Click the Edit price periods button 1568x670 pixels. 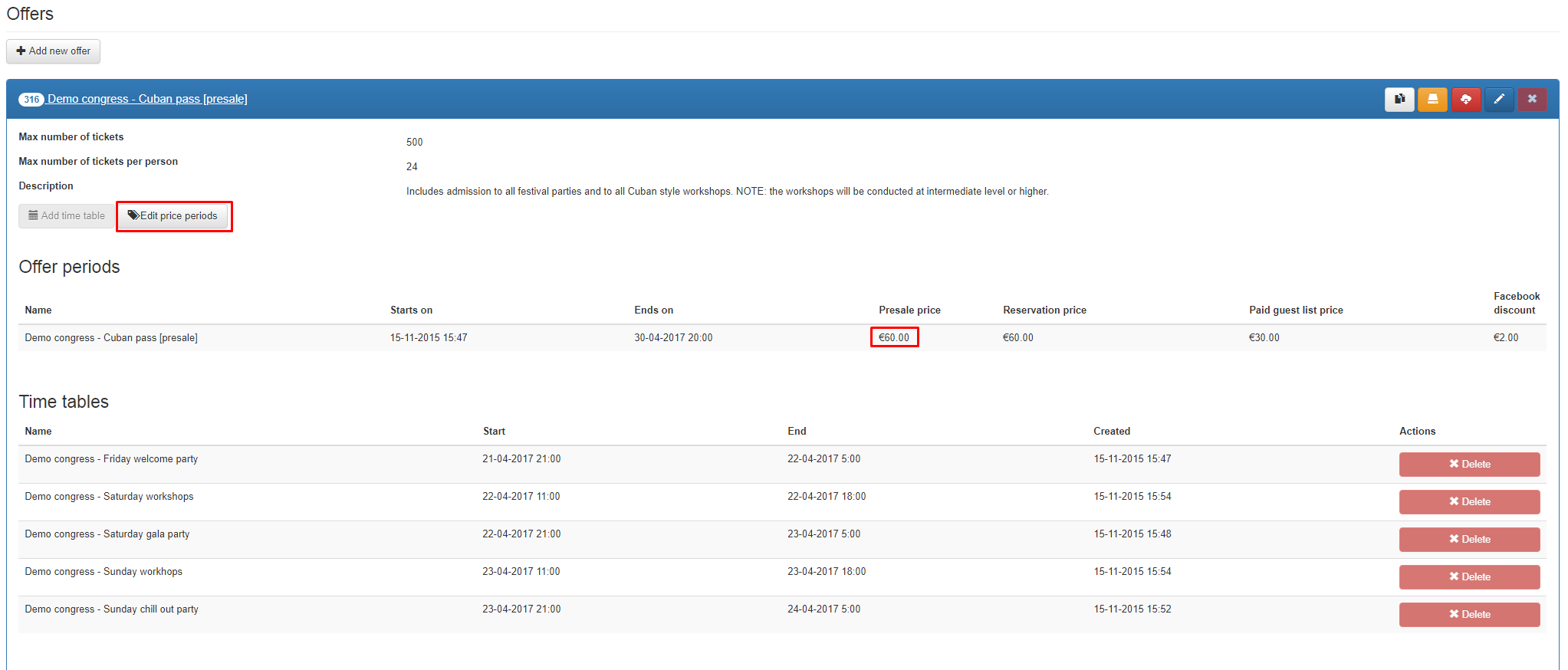[173, 216]
